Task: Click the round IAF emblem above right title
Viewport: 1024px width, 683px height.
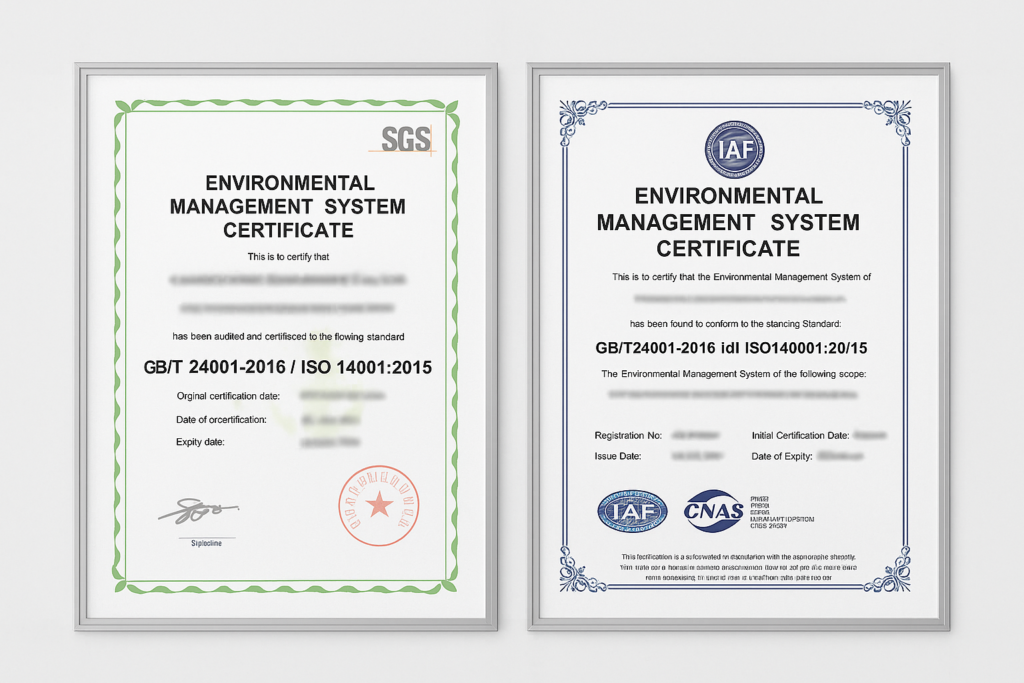Action: [x=734, y=149]
